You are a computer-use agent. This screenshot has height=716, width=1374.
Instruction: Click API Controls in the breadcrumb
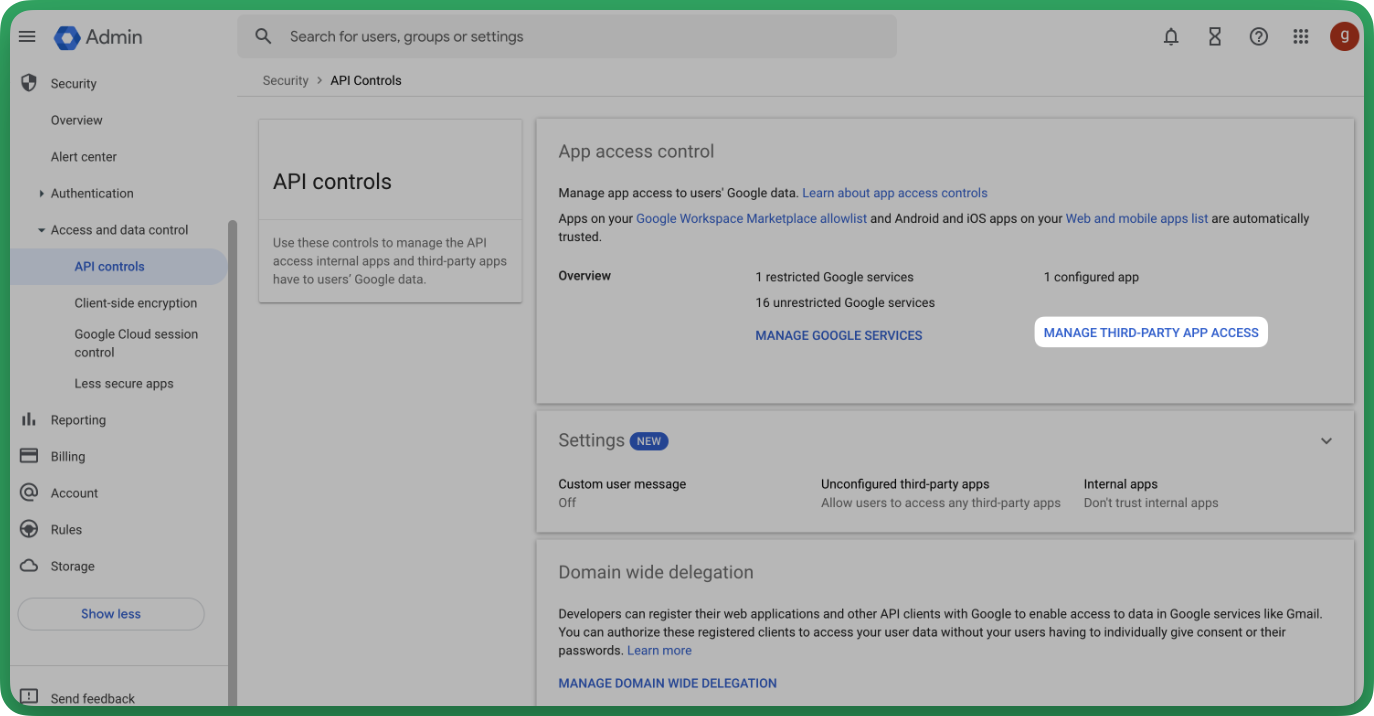[x=366, y=81]
